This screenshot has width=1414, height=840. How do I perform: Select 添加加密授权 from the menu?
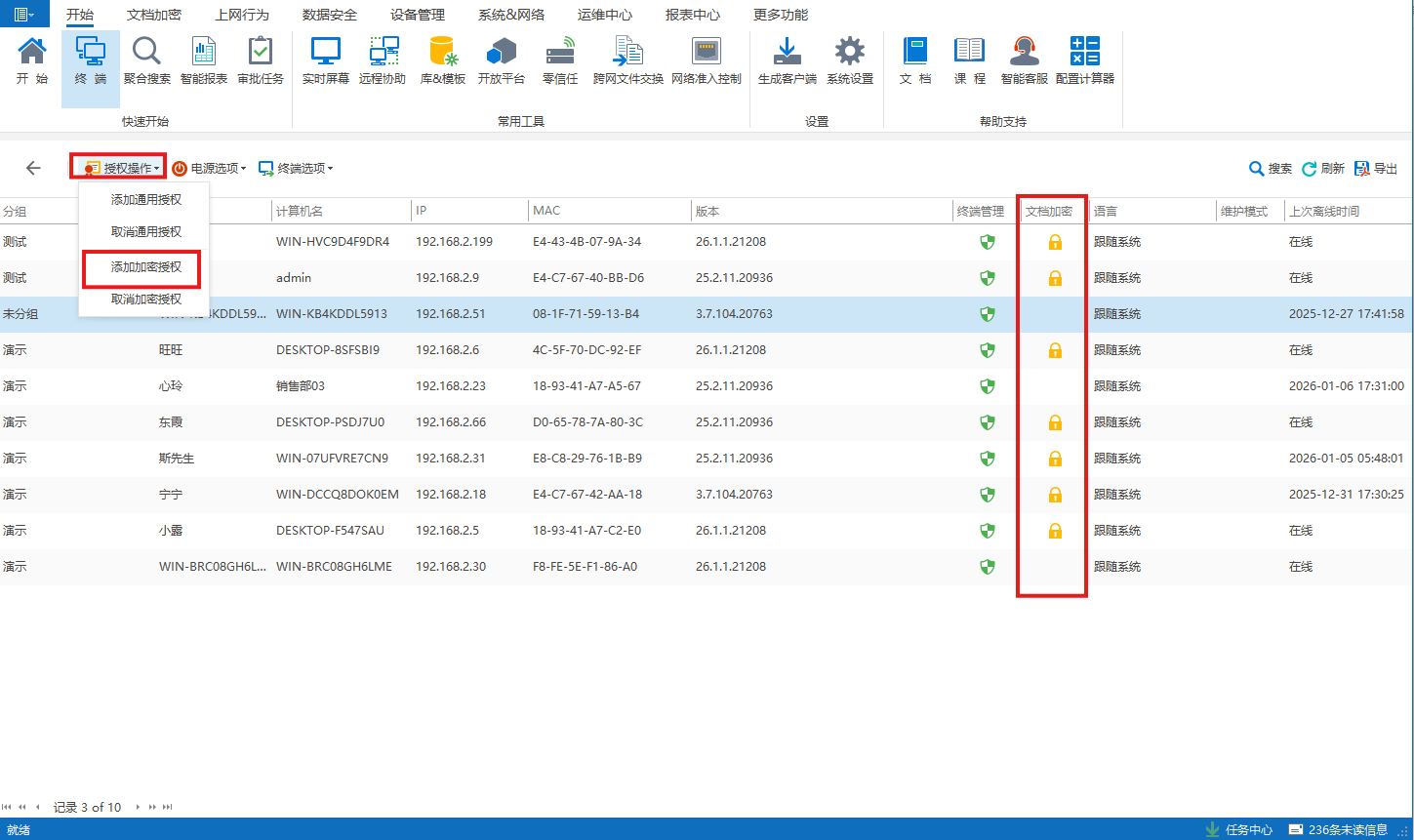click(x=145, y=267)
